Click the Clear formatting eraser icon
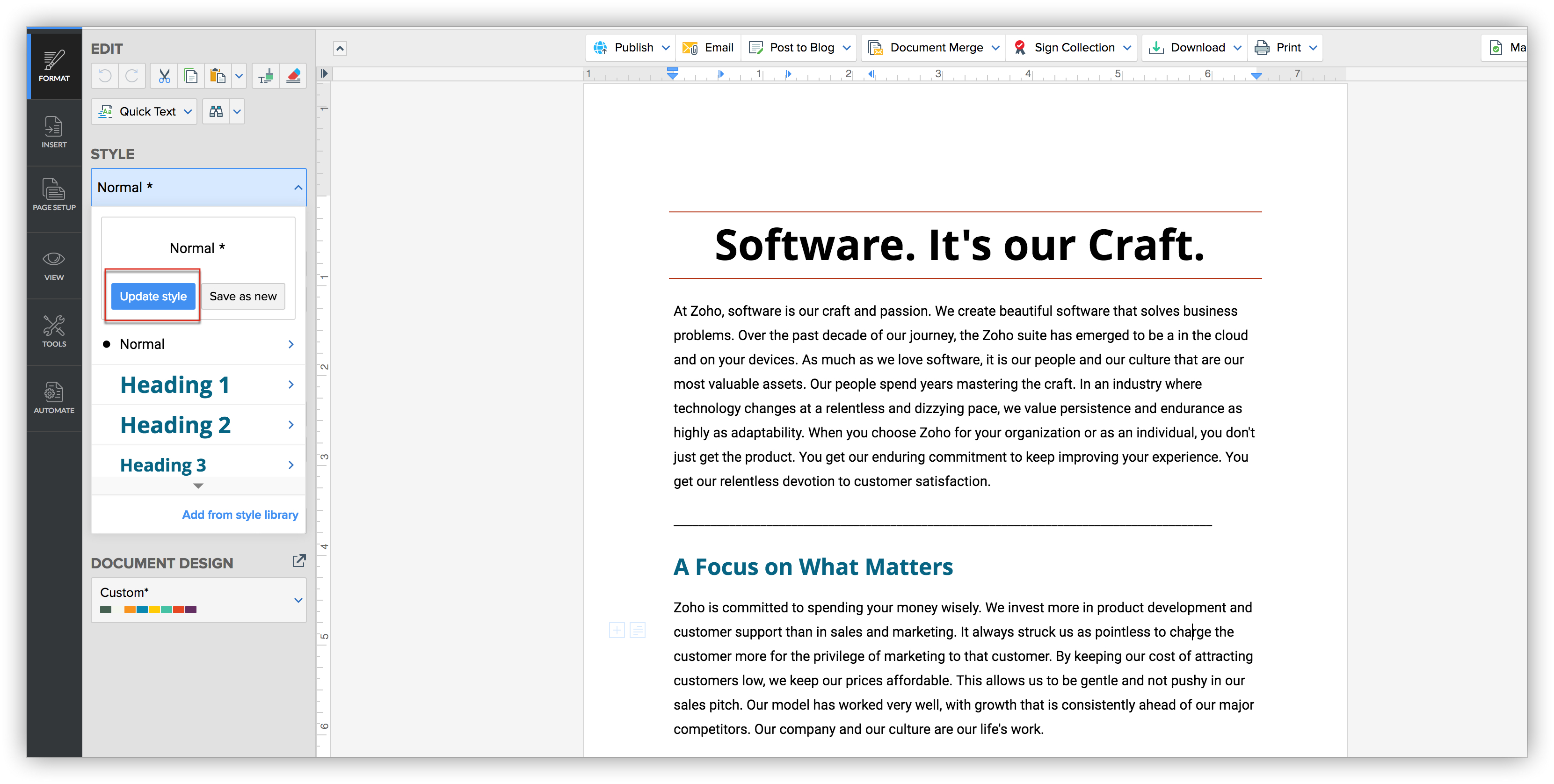 pos(293,76)
